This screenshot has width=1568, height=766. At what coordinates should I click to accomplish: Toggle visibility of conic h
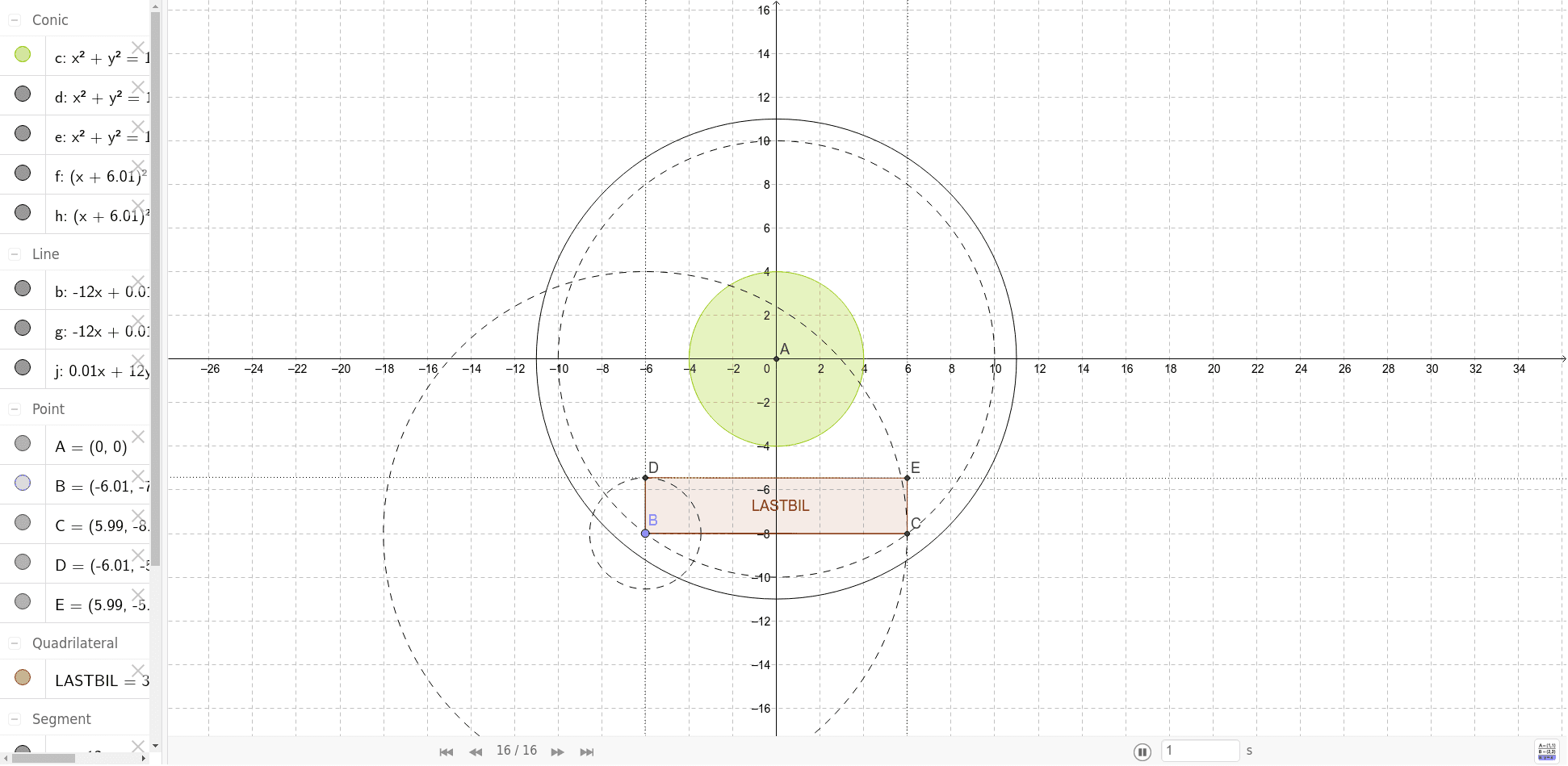(x=23, y=212)
